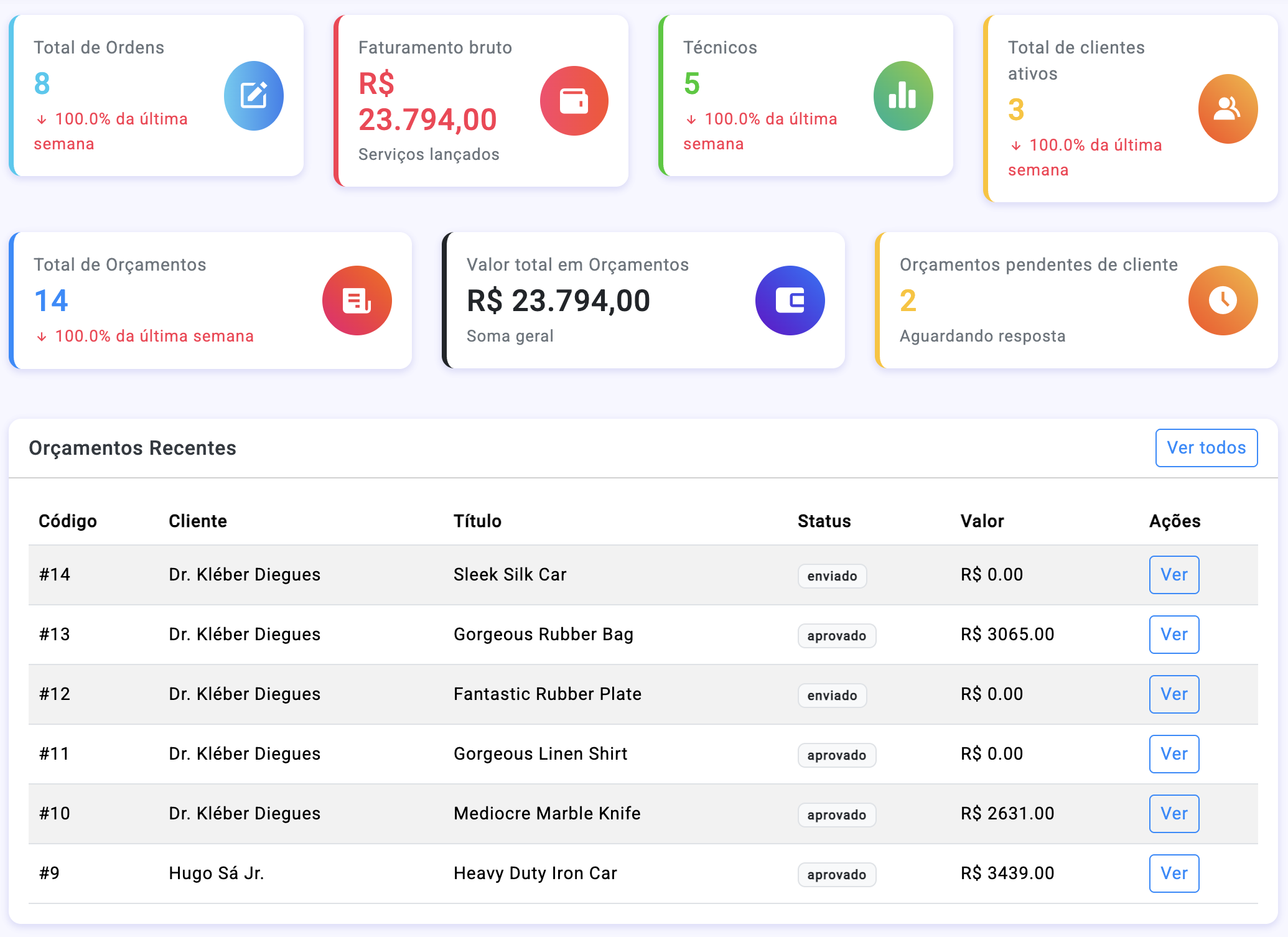The image size is (1288, 937).
Task: View budget #14 Sleek Silk Car
Action: tap(1174, 574)
